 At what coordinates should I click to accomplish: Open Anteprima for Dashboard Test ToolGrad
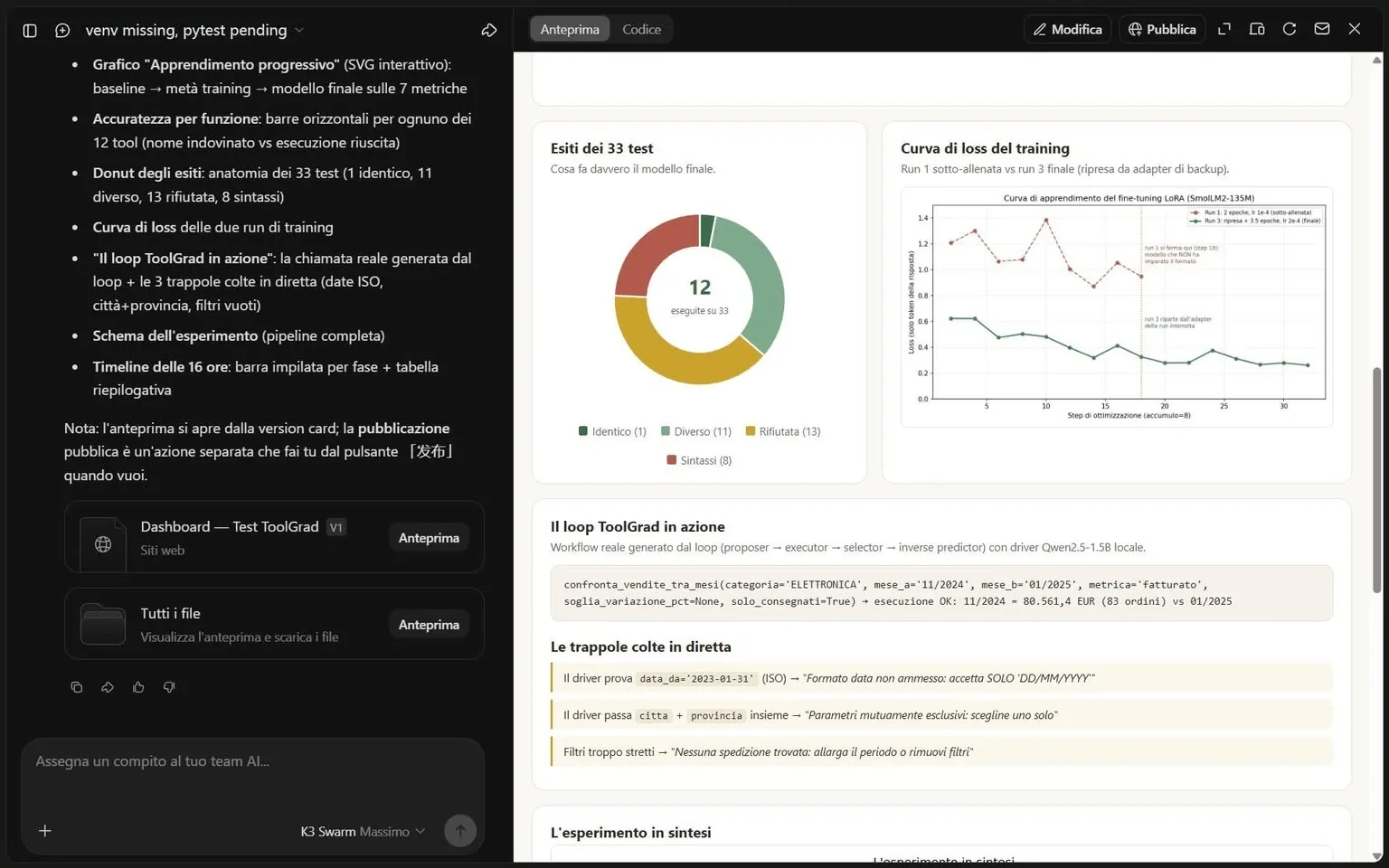[429, 538]
